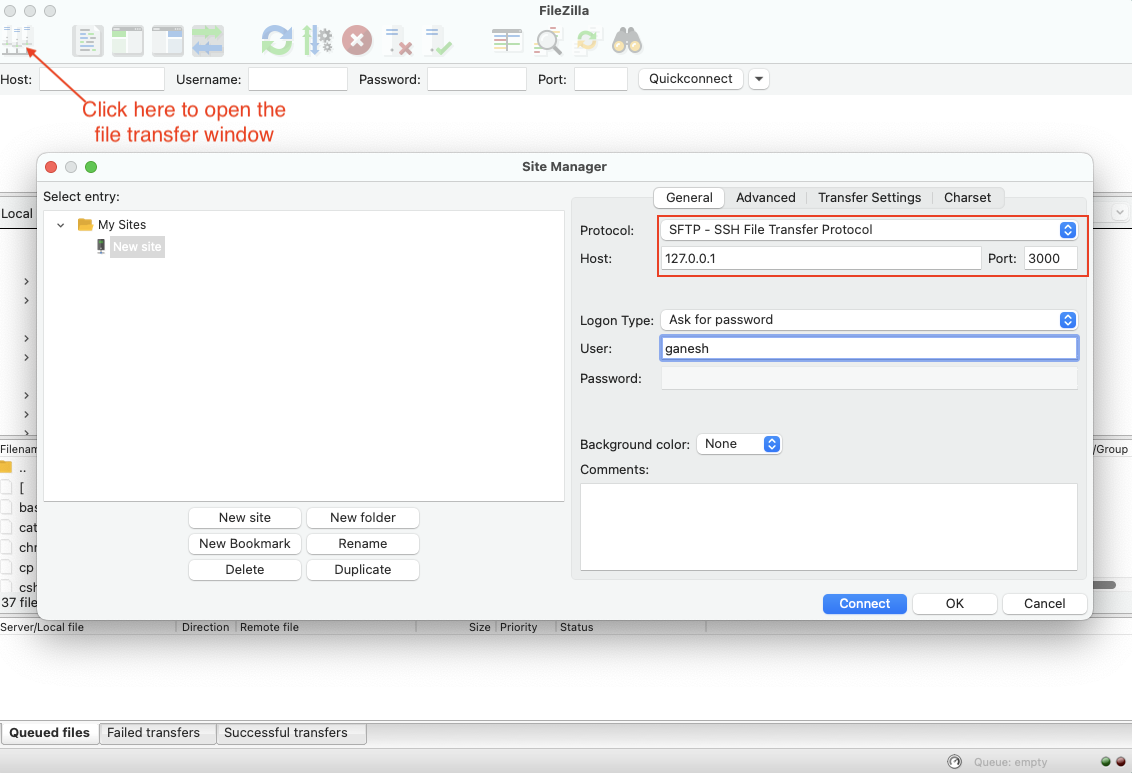The width and height of the screenshot is (1132, 773).
Task: Click the quickconnect Password field
Action: (476, 79)
